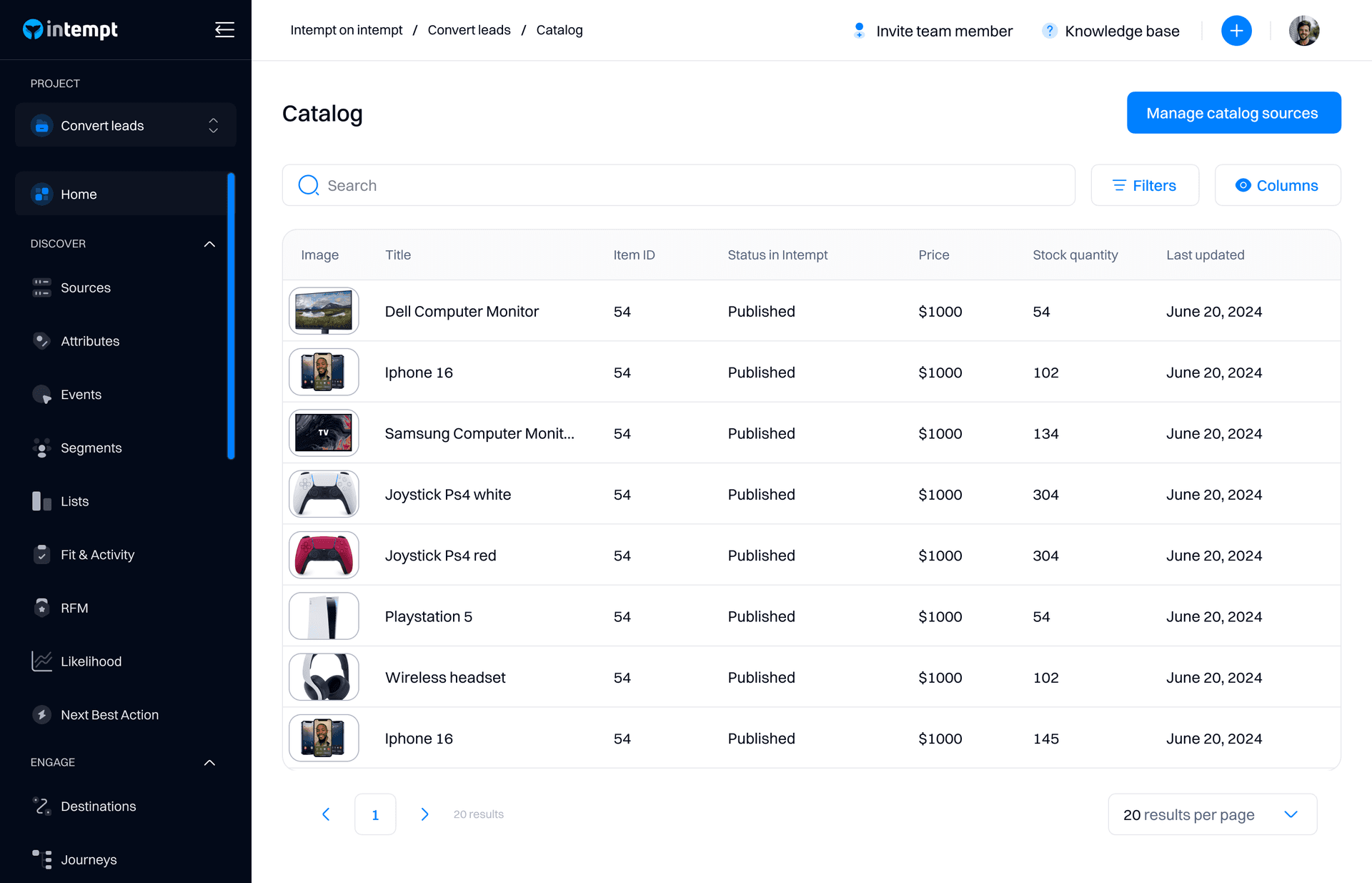The width and height of the screenshot is (1372, 883).
Task: Click the Knowledge base question mark icon
Action: (x=1049, y=31)
